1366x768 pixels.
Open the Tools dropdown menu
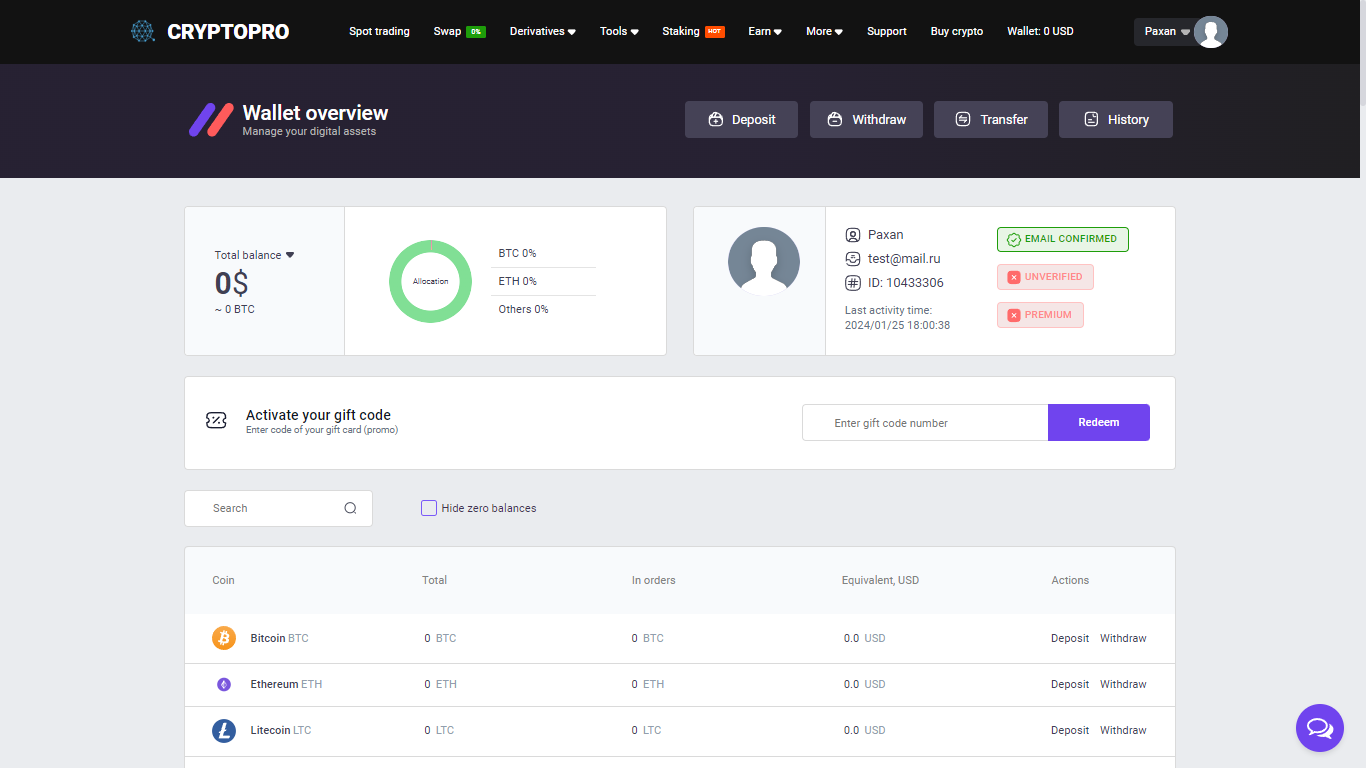619,32
